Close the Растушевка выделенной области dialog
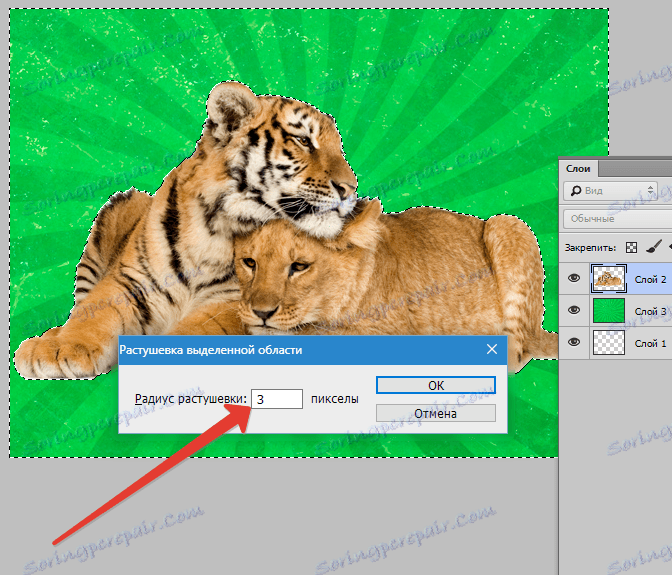672x575 pixels. pyautogui.click(x=492, y=349)
